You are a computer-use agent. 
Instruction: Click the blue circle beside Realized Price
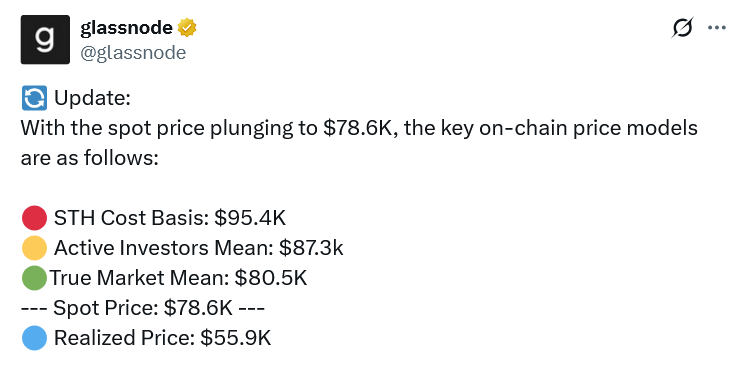point(34,338)
